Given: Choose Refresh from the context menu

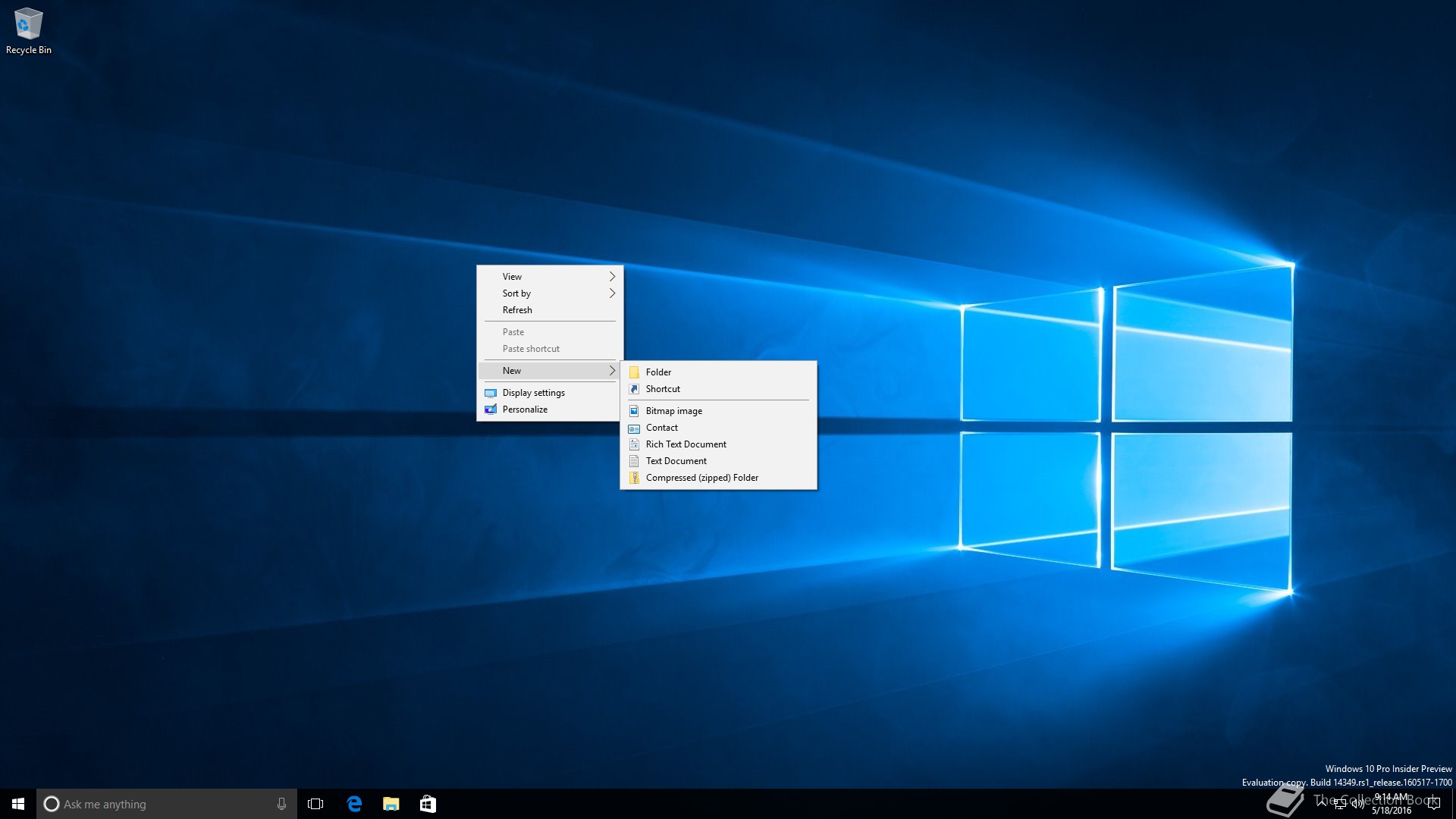Looking at the screenshot, I should (x=550, y=310).
